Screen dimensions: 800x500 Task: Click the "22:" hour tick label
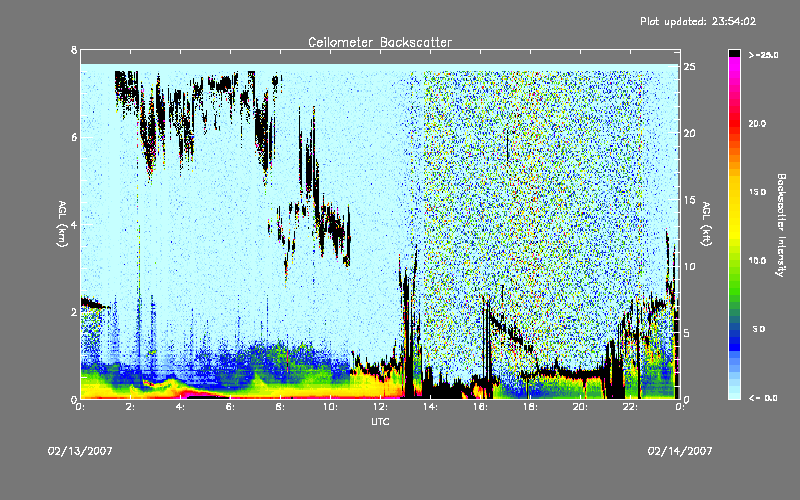[x=630, y=407]
